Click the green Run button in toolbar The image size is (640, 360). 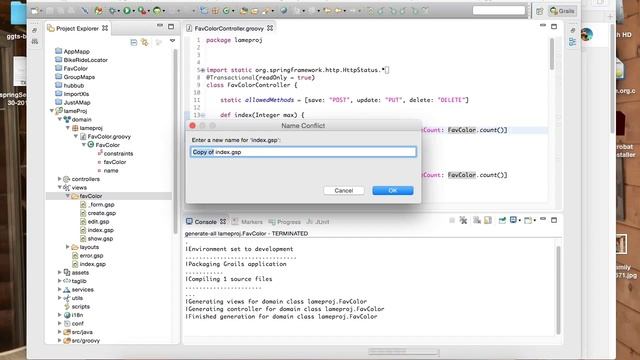tap(127, 11)
